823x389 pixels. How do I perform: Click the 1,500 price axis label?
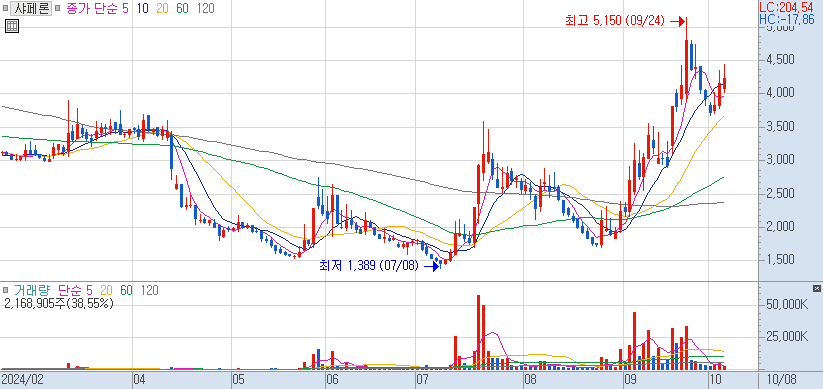click(x=779, y=260)
